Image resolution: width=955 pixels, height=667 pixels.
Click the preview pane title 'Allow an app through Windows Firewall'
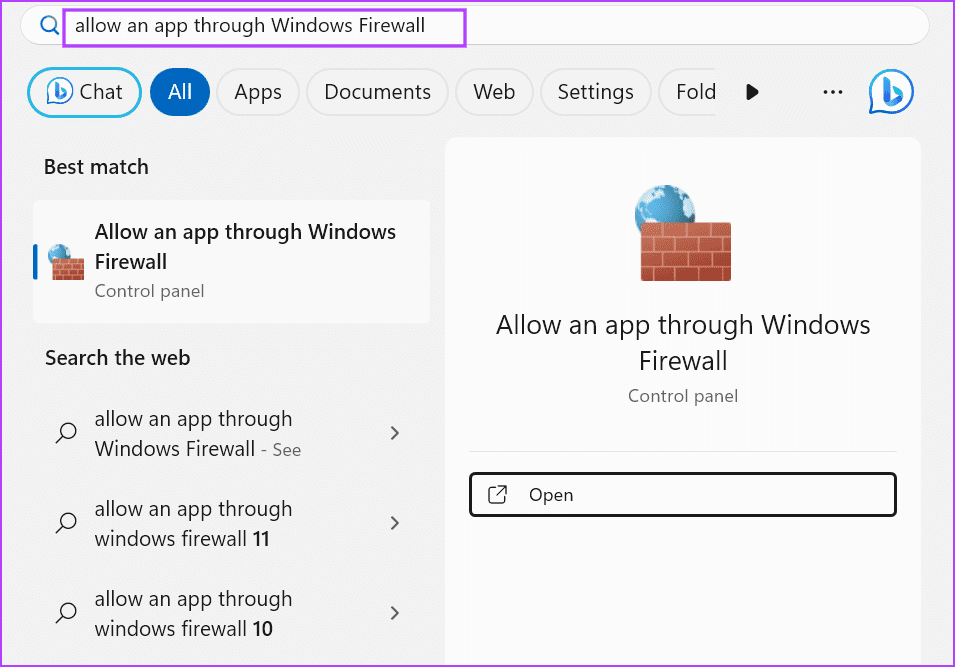[x=683, y=342]
